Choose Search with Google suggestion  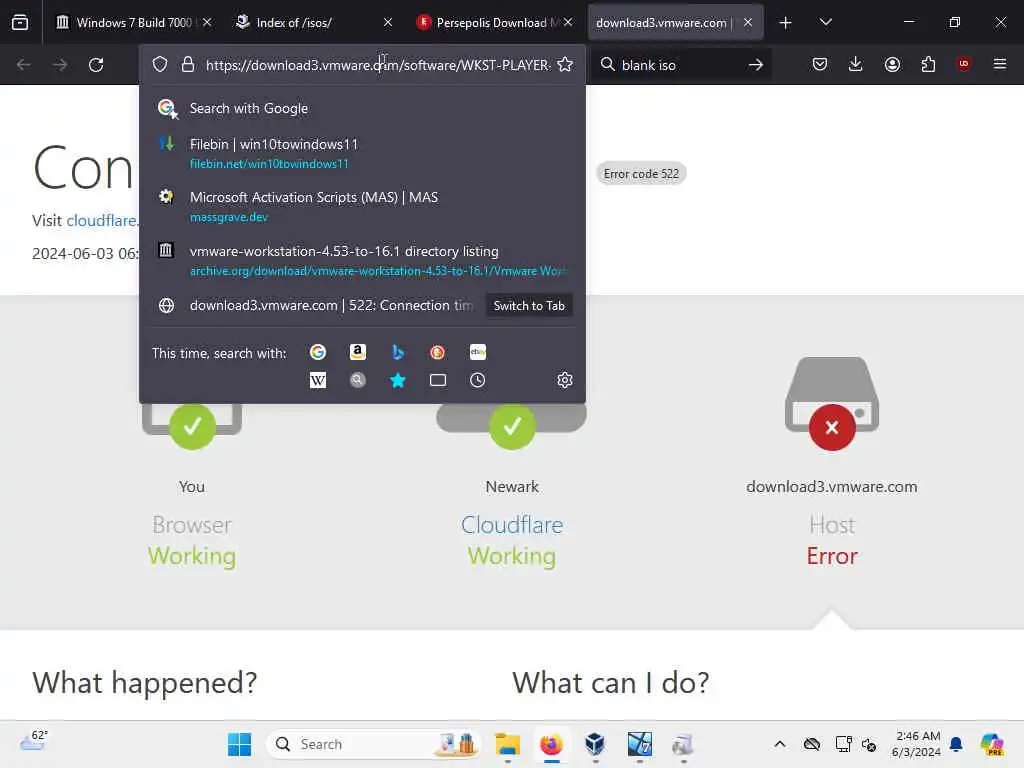tap(362, 108)
